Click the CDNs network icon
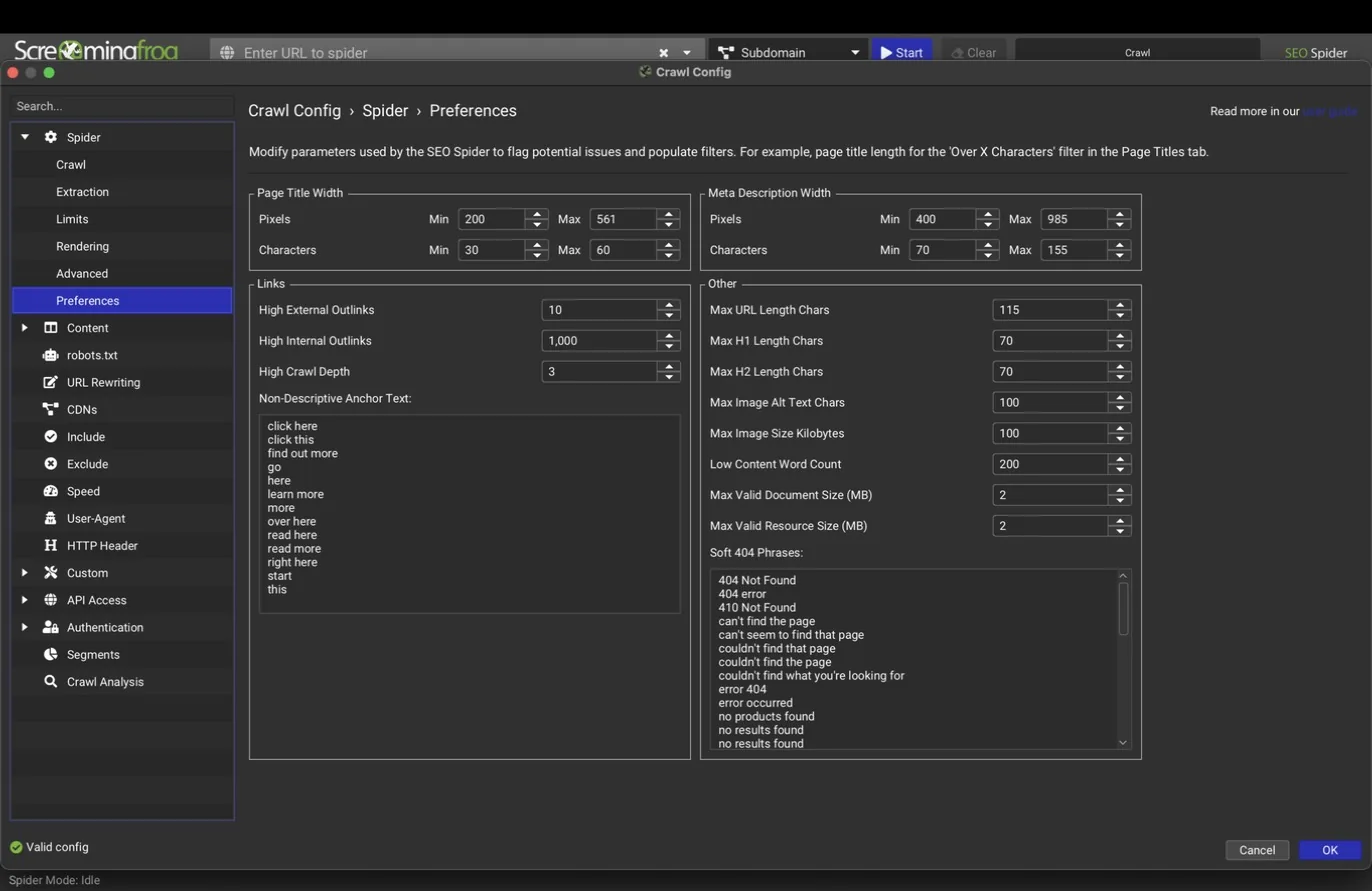The image size is (1372, 891). point(50,409)
